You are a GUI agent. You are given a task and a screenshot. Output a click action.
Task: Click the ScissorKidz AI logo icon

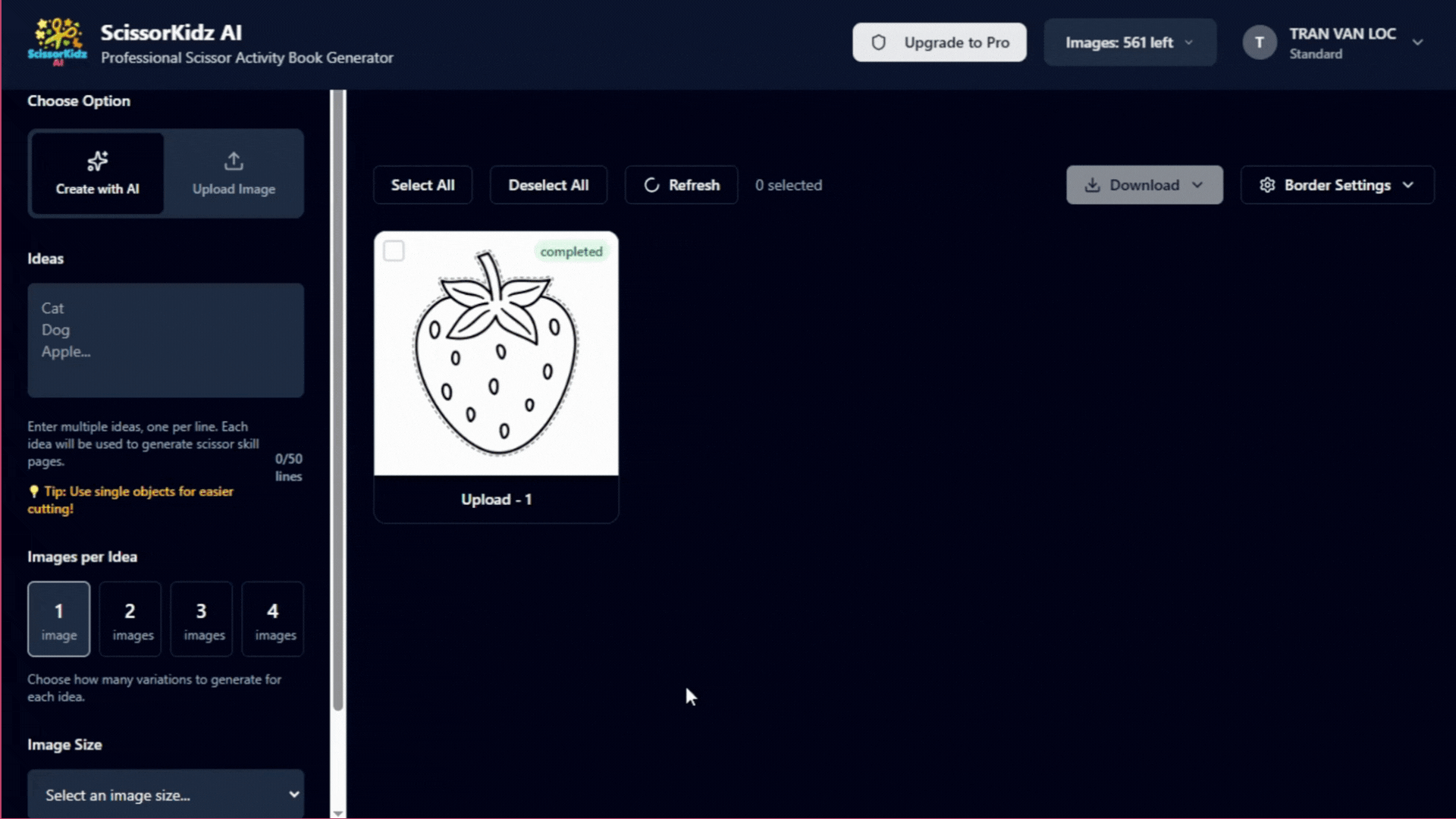(58, 42)
